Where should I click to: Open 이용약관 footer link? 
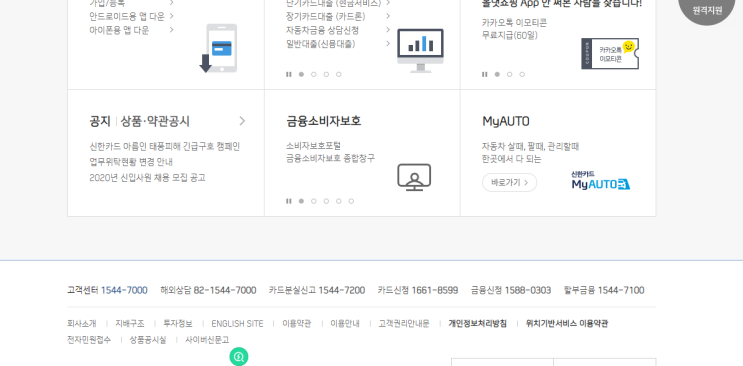pos(297,324)
